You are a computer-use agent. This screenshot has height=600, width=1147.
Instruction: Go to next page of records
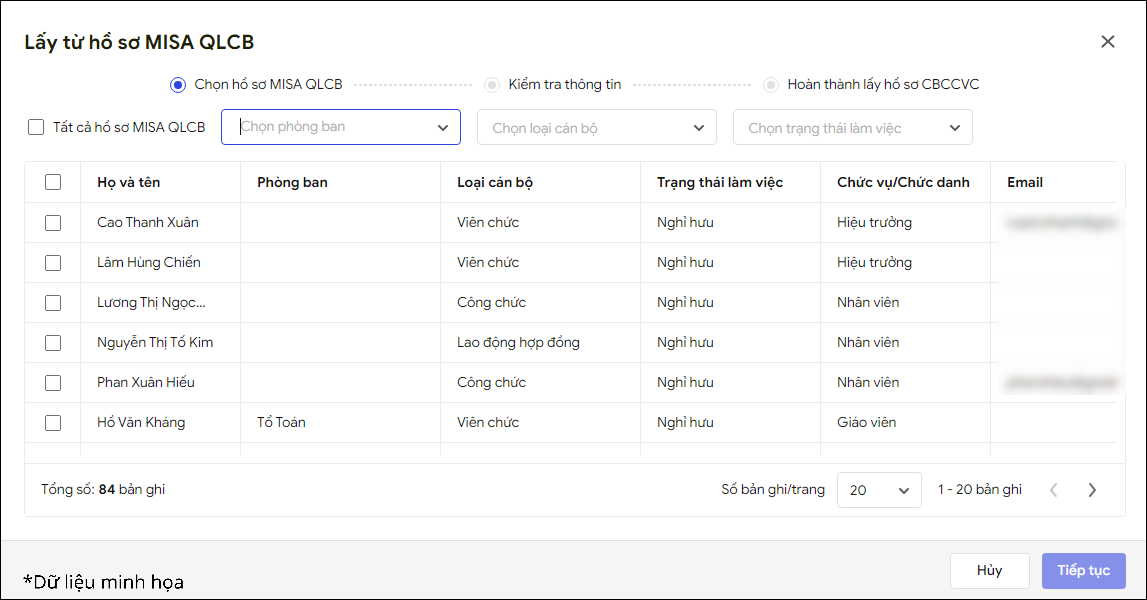[1092, 490]
